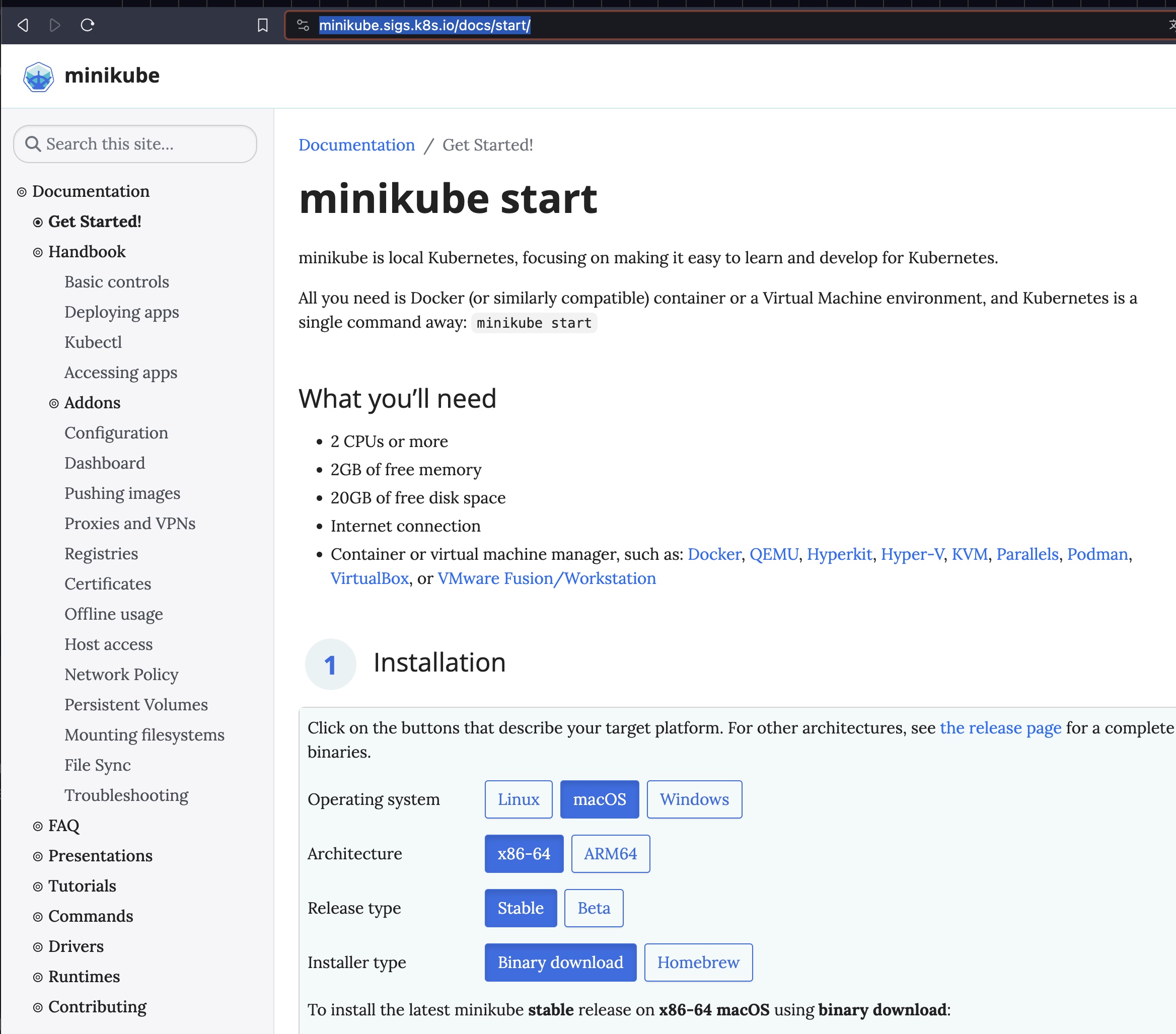Select Beta release type
Screen dimensions: 1176x1034
click(594, 908)
